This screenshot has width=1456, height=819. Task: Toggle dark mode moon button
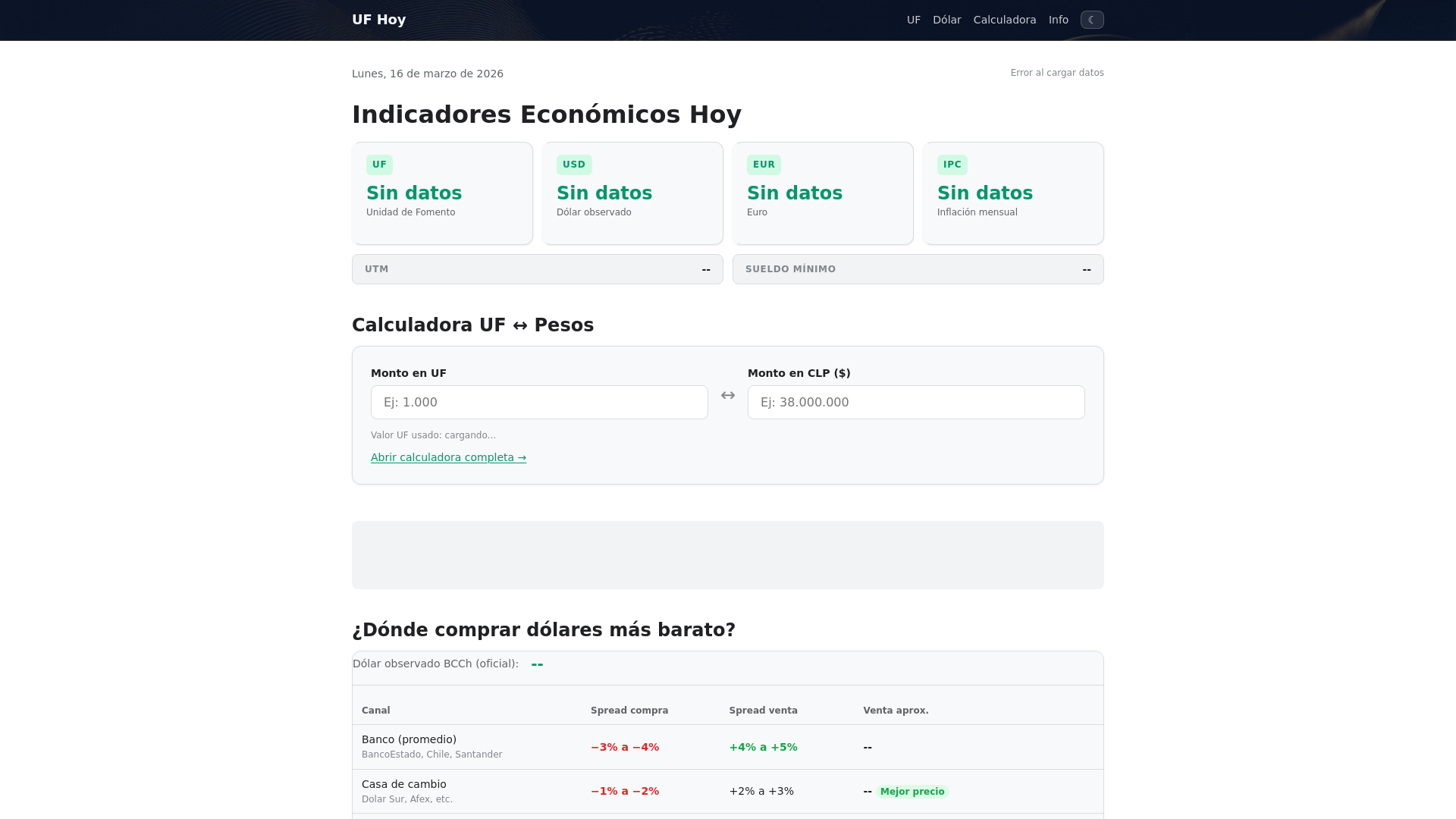(x=1092, y=20)
